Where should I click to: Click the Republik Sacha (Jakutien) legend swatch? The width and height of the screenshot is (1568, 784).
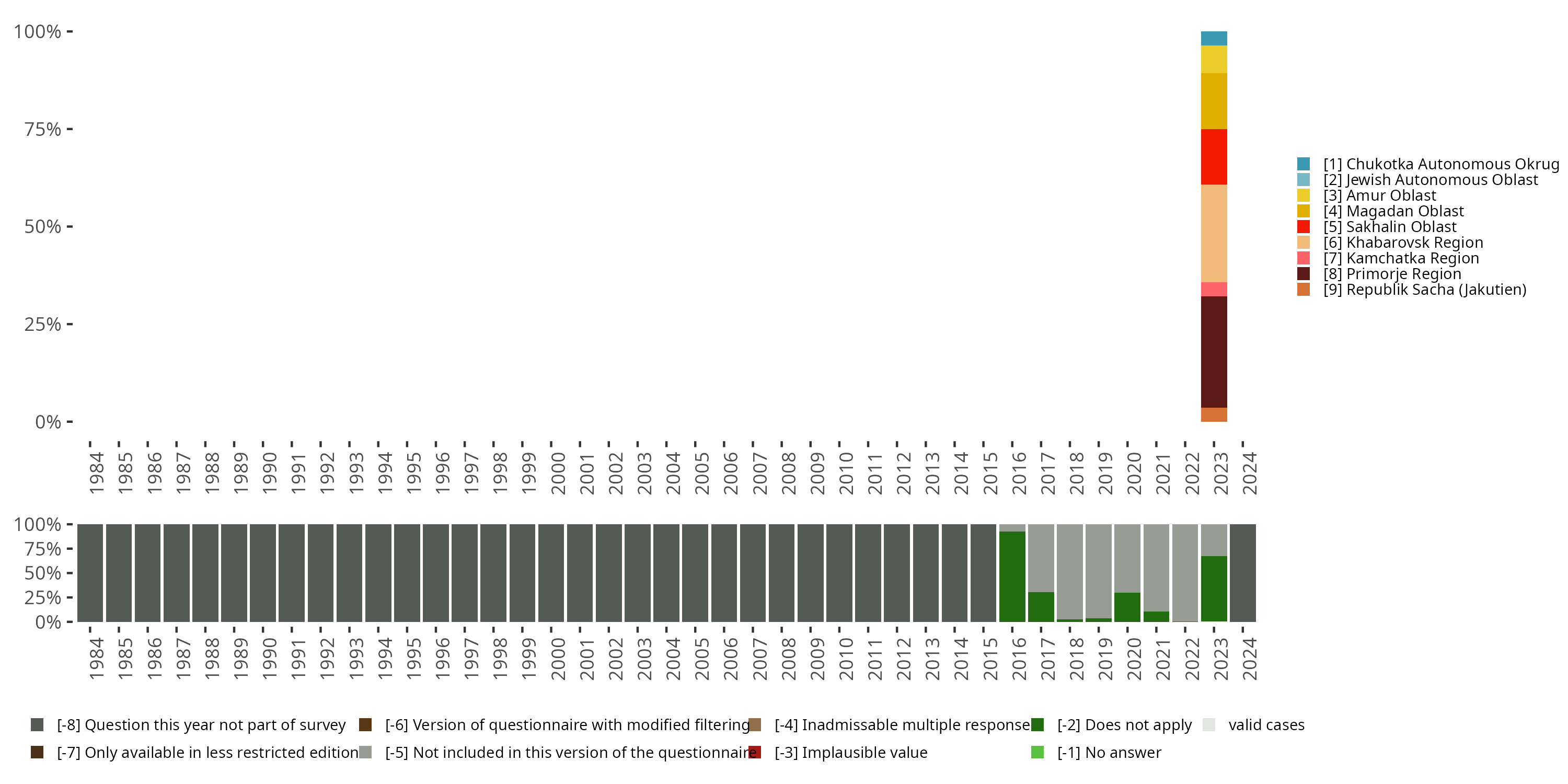1303,290
